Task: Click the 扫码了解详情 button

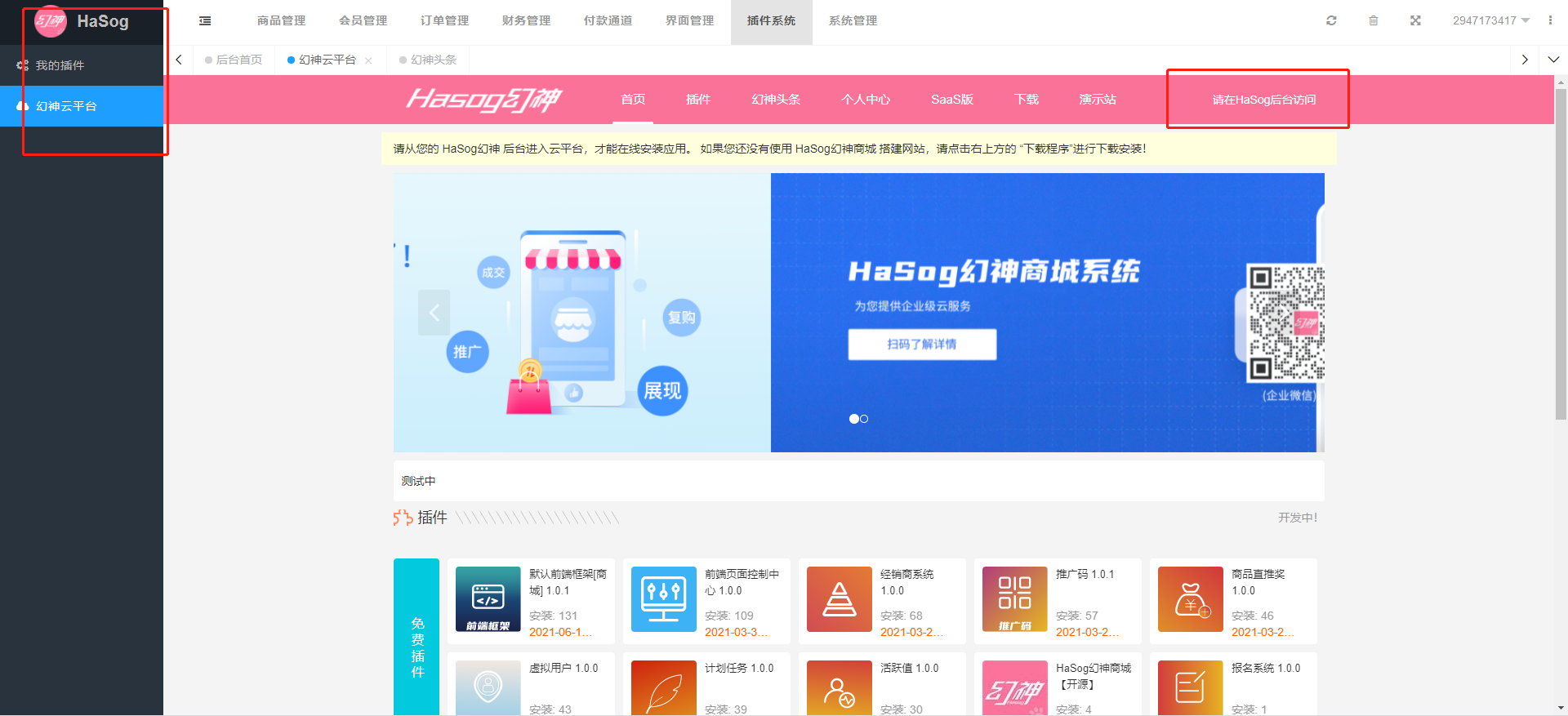Action: coord(922,345)
